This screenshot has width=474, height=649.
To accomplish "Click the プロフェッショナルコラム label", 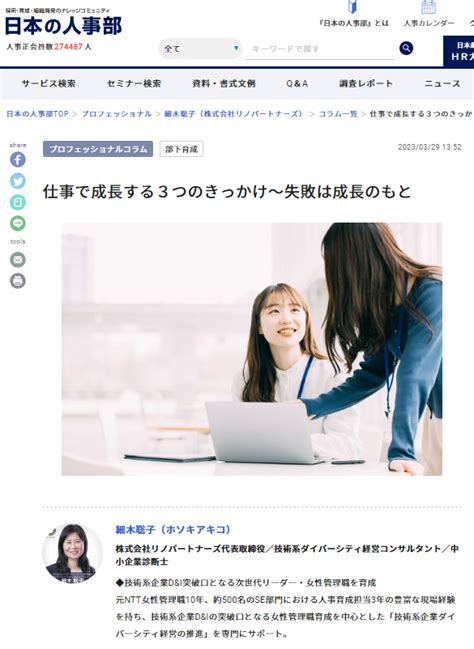I will (x=98, y=149).
